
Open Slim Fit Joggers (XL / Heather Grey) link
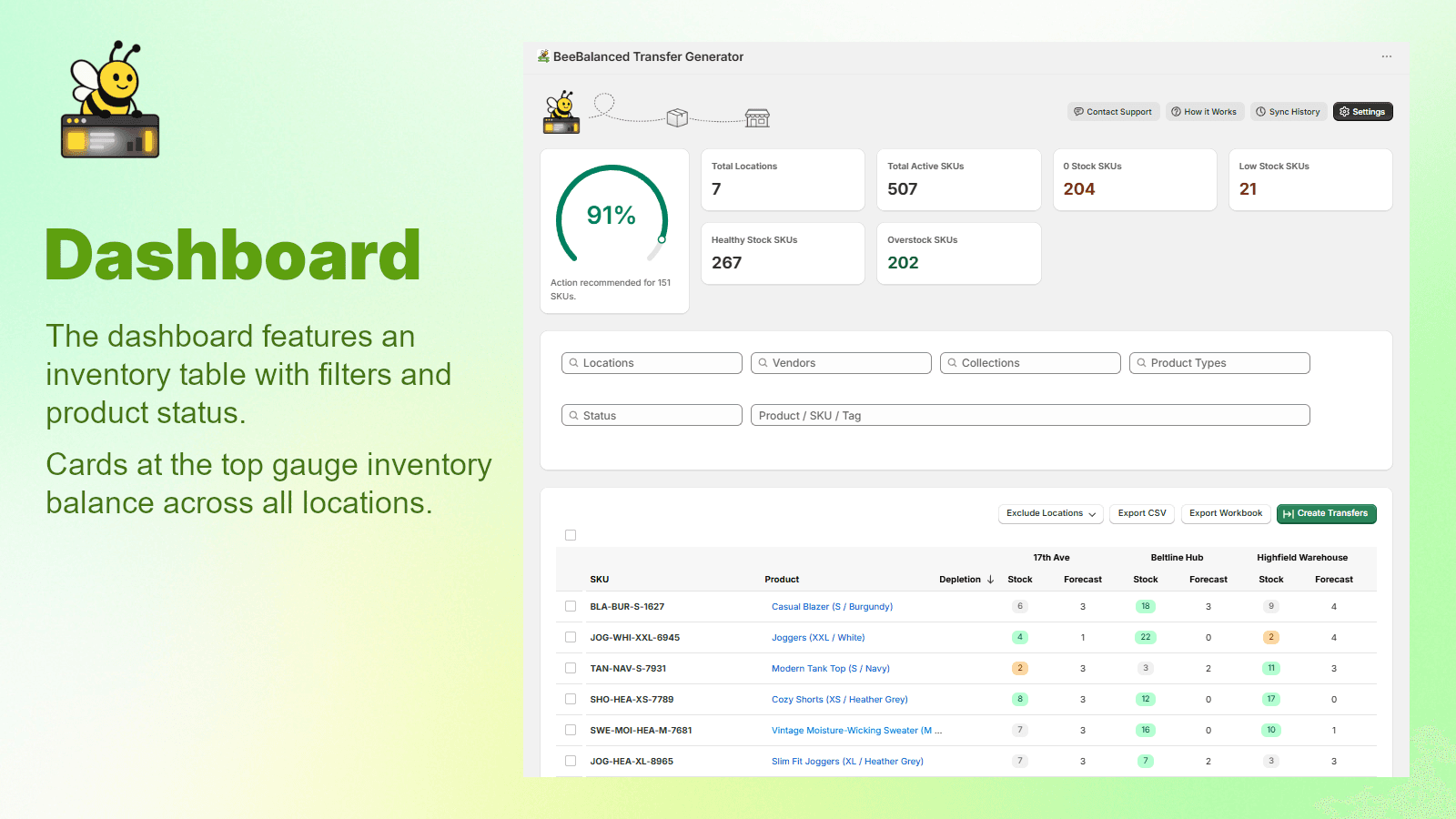click(847, 762)
